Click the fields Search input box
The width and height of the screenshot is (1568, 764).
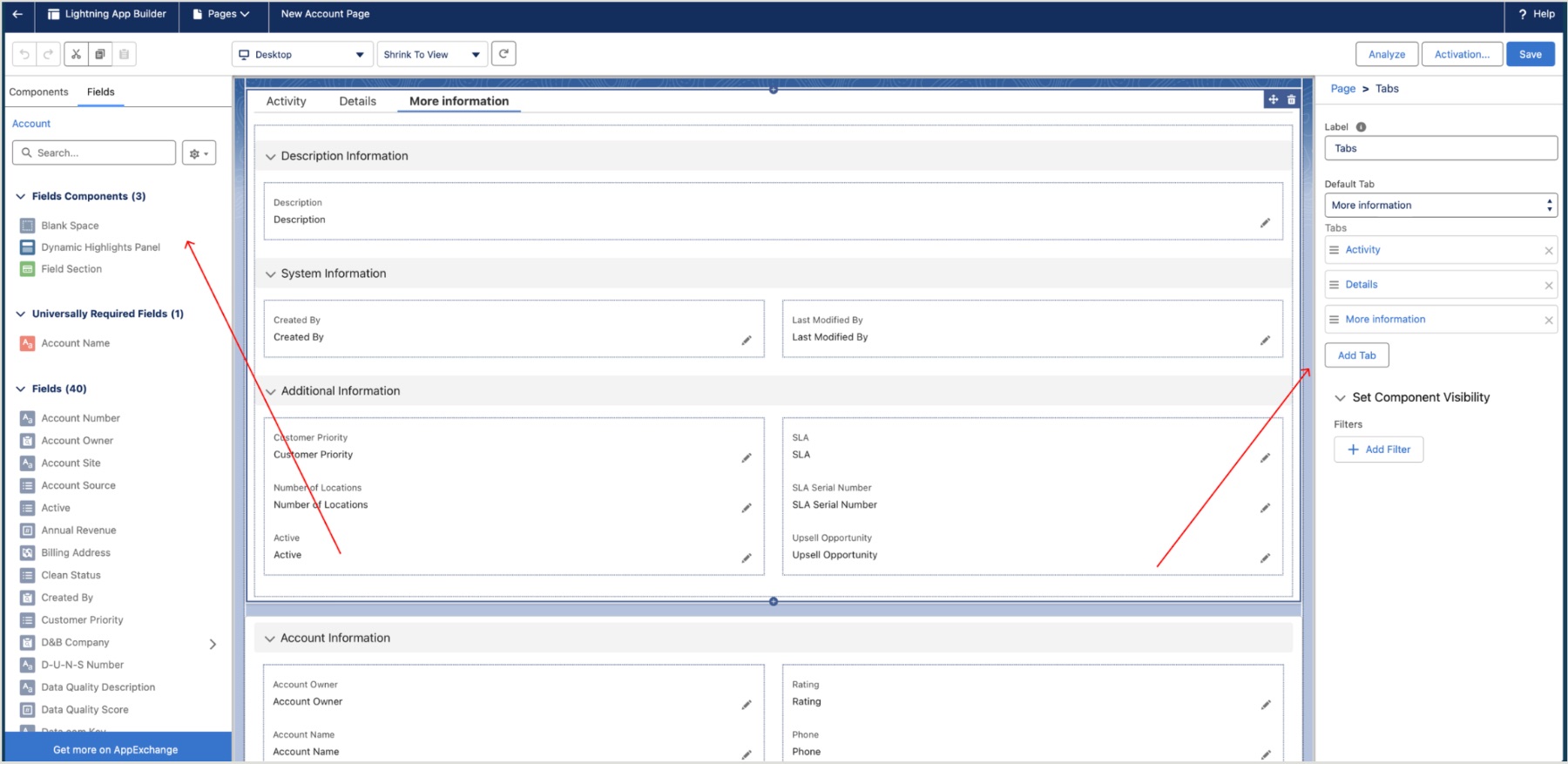[94, 153]
